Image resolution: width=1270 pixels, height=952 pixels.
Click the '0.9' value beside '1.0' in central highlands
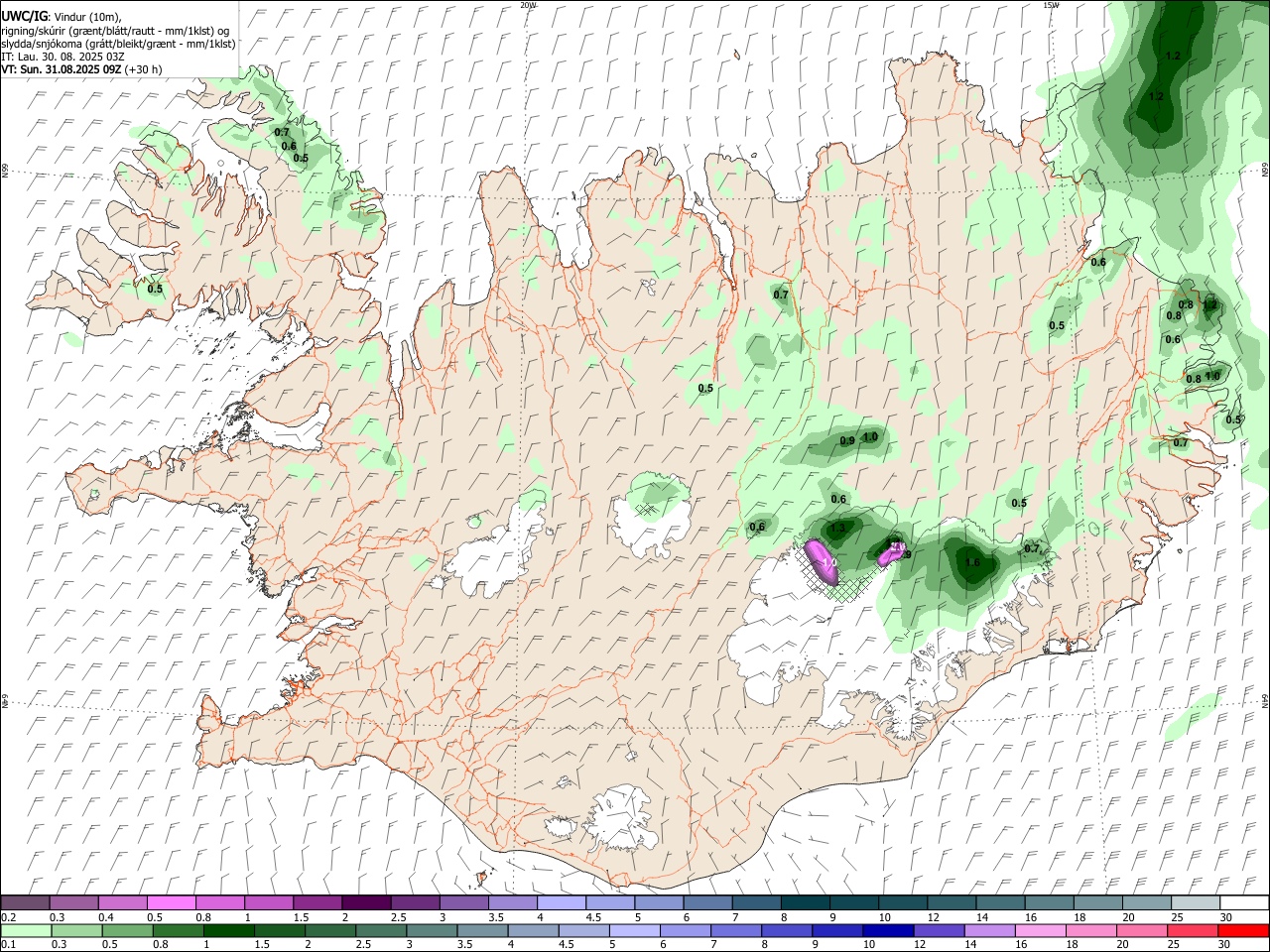(847, 440)
